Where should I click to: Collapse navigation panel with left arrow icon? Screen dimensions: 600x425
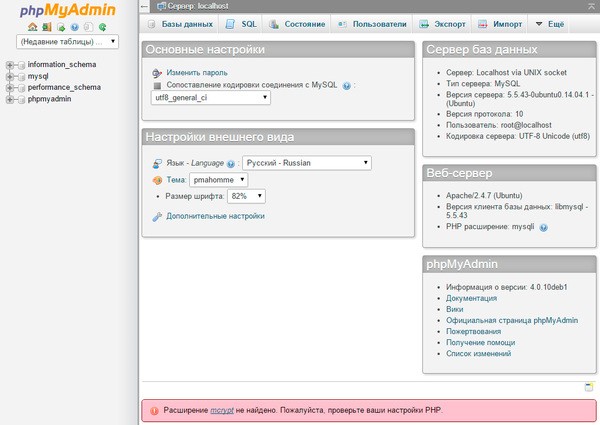click(x=144, y=7)
